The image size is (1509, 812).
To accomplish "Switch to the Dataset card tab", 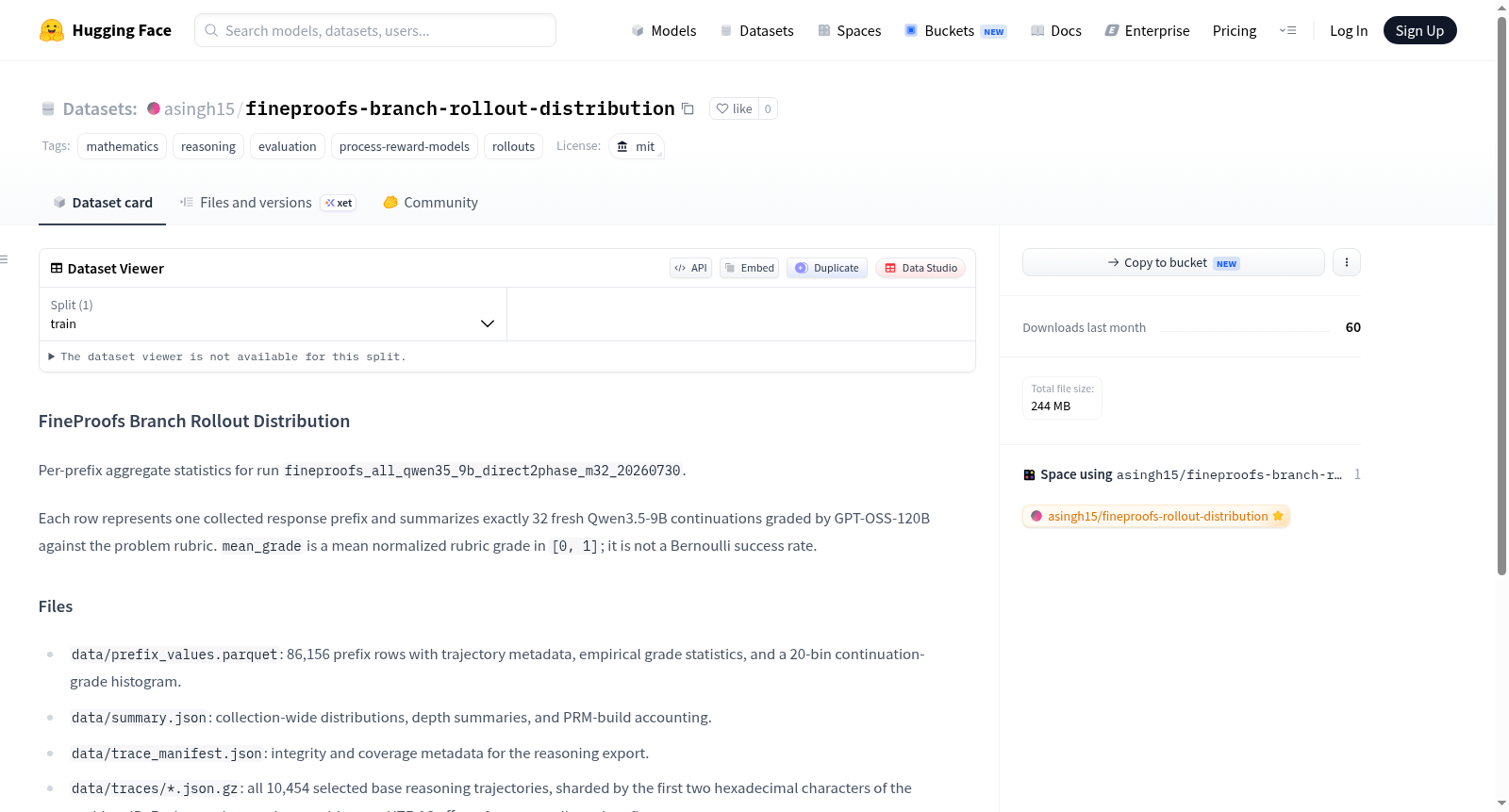I will (x=102, y=202).
